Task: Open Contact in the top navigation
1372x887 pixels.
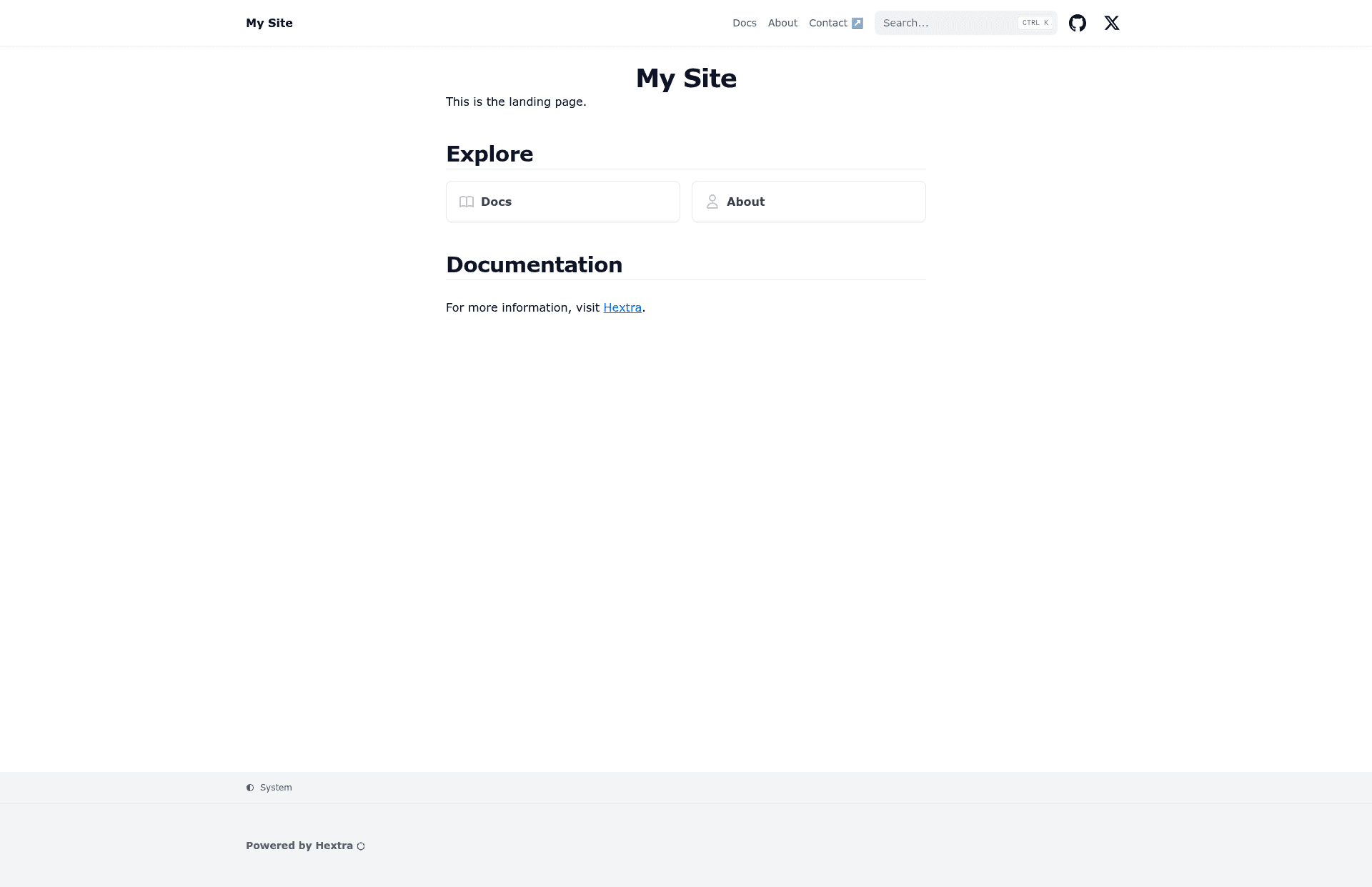Action: (835, 23)
